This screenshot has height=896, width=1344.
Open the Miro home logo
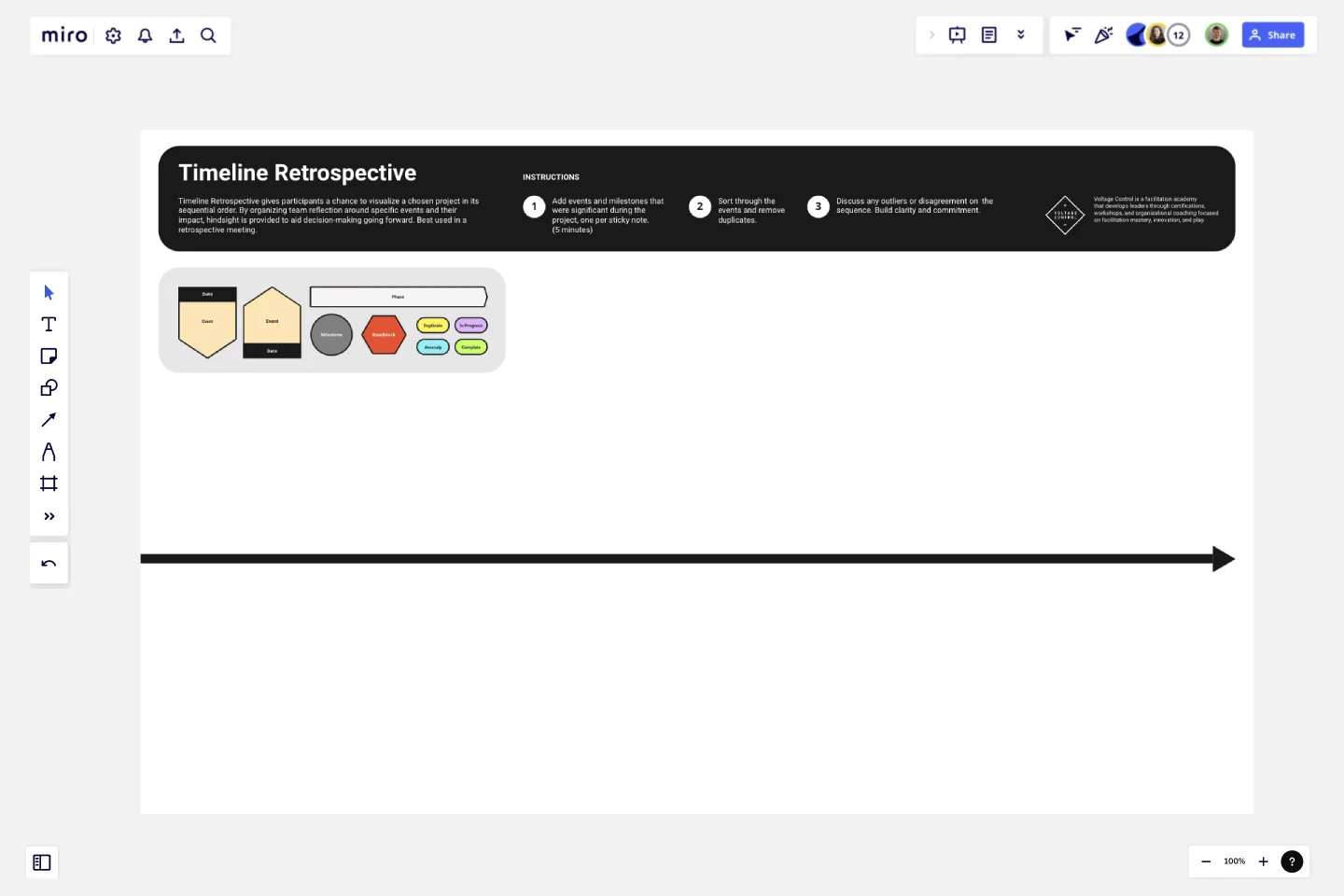pyautogui.click(x=64, y=35)
